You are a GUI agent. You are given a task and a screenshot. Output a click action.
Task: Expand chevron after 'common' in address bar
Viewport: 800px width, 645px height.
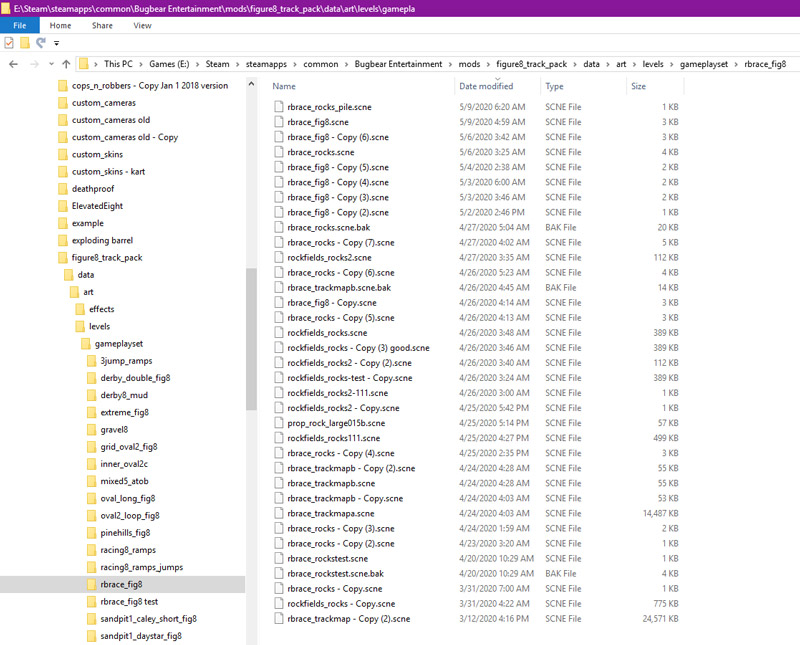[x=346, y=64]
